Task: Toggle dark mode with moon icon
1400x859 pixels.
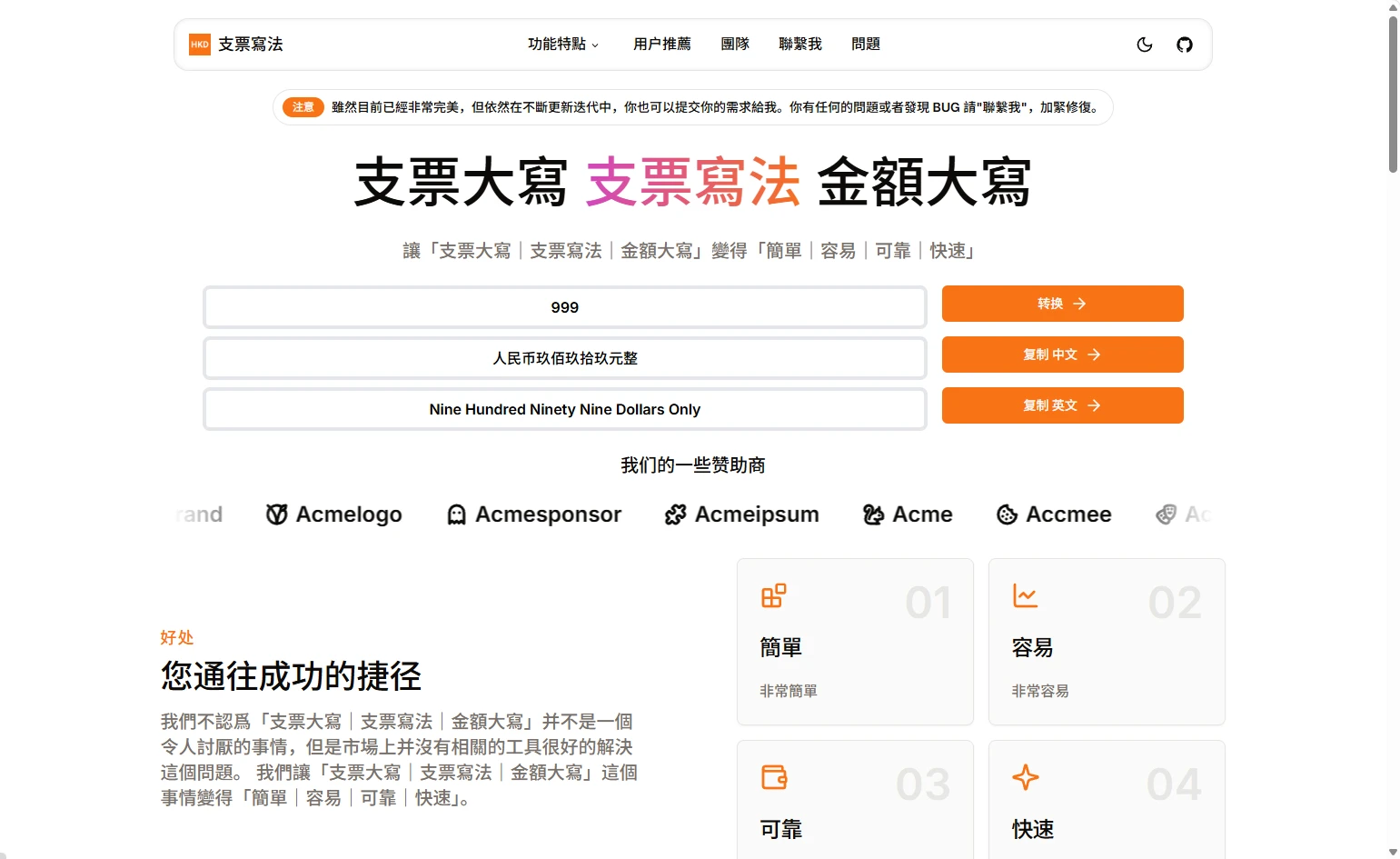Action: tap(1145, 45)
